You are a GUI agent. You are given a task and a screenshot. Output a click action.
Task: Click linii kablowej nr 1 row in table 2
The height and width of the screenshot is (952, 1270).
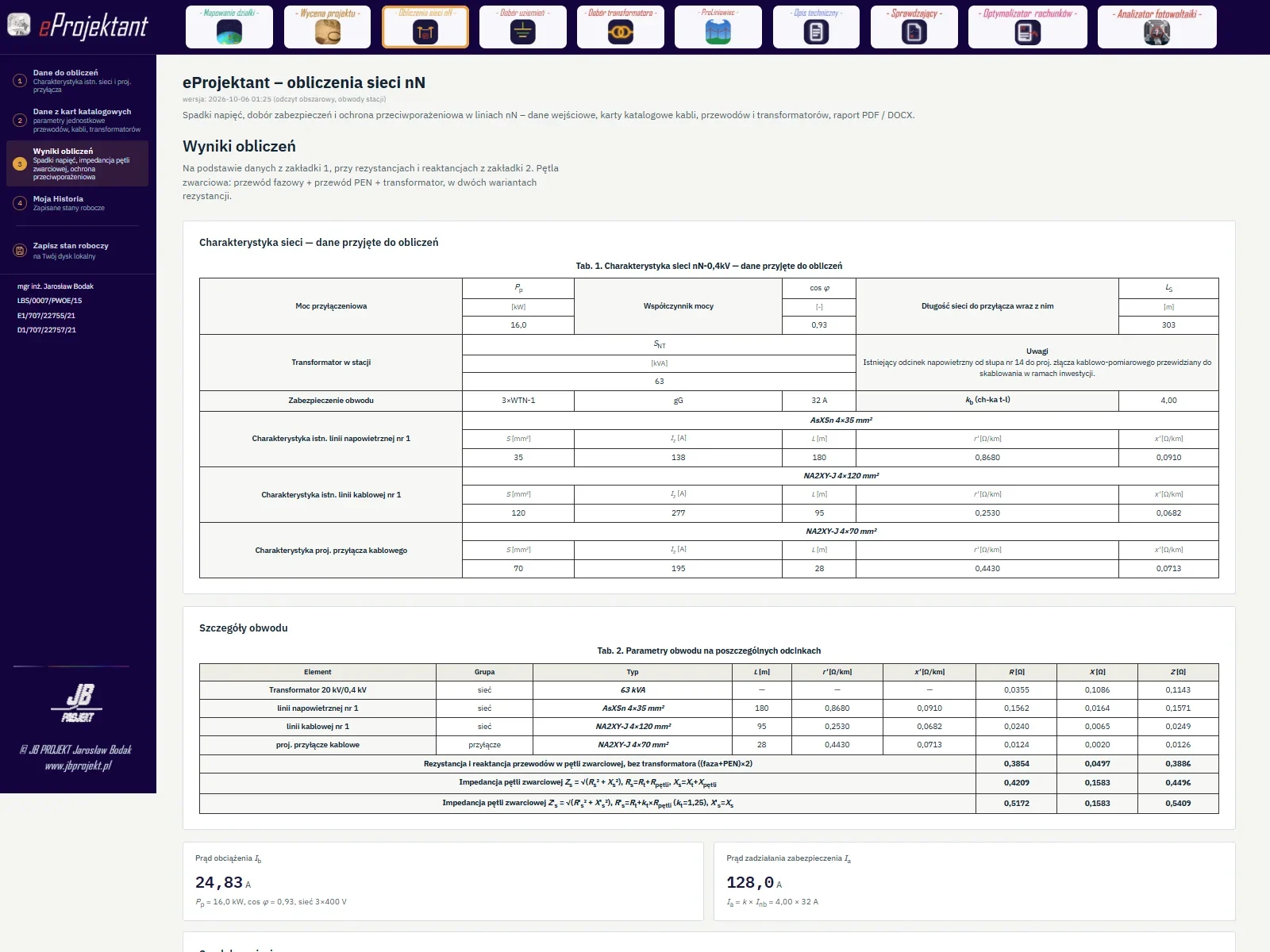click(x=709, y=727)
